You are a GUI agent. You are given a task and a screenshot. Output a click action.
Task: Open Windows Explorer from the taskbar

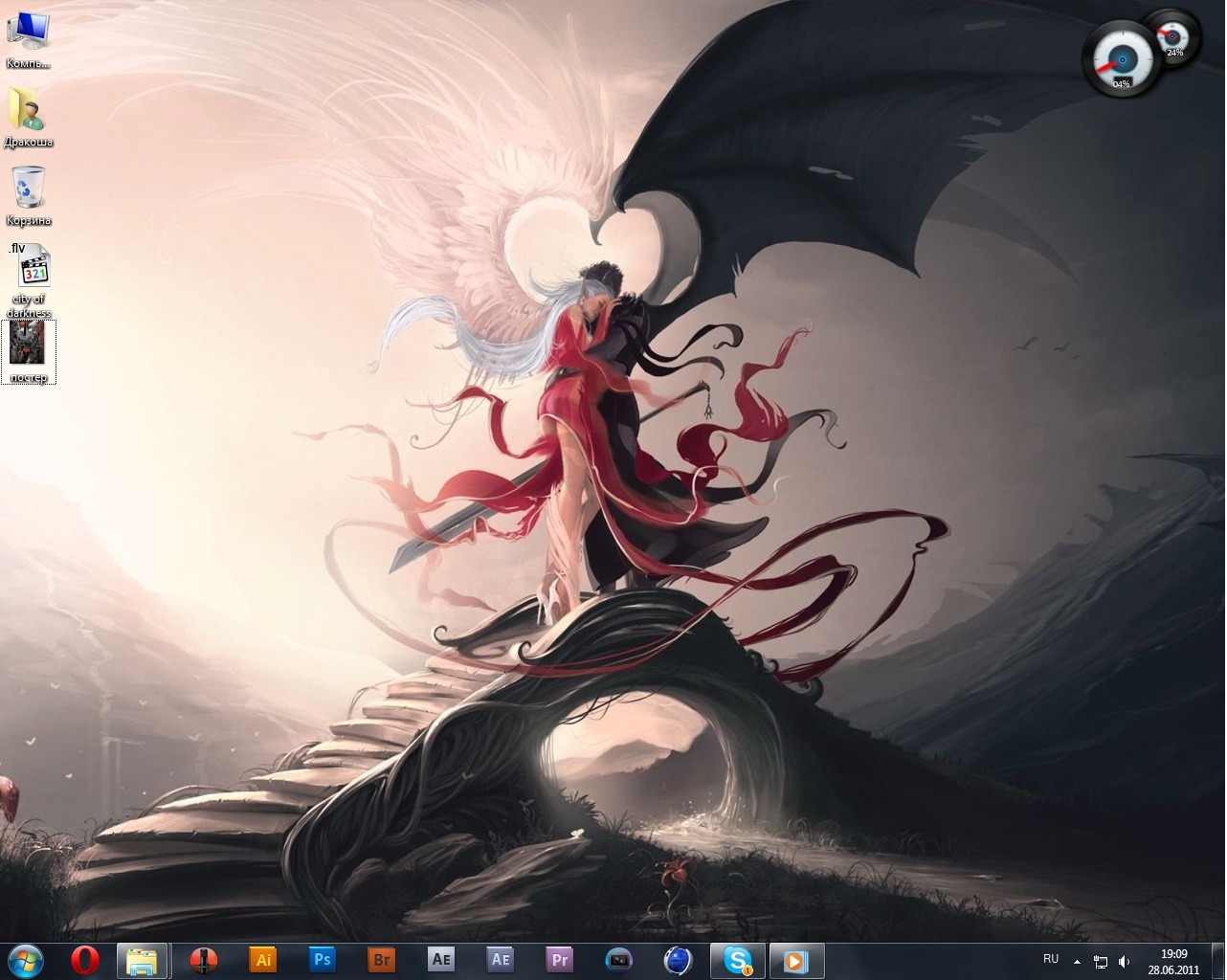(x=142, y=960)
